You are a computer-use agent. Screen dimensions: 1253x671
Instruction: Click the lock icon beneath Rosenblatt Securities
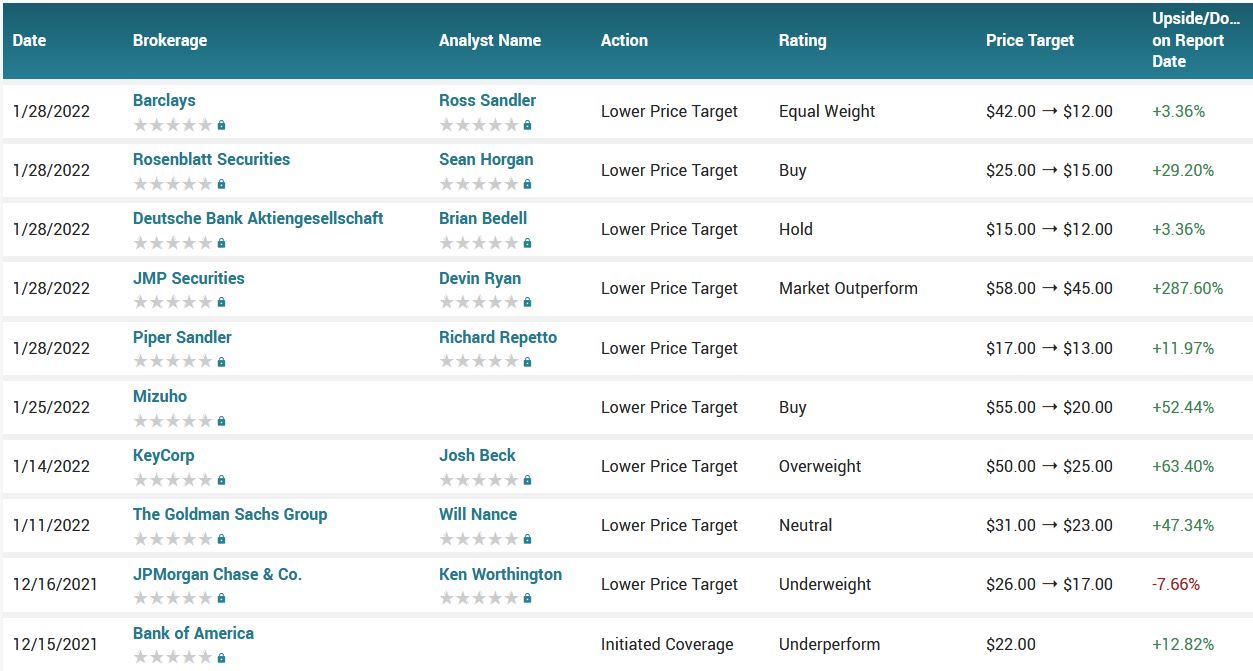(221, 185)
